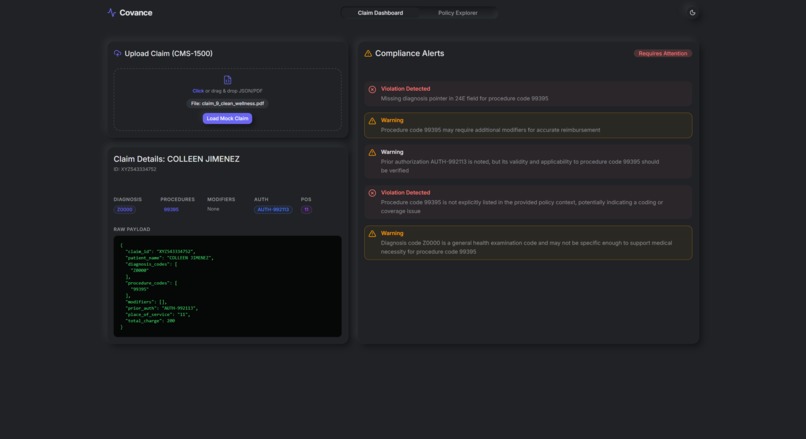Click the Compliance Alerts warning triangle icon
Viewport: 806px width, 439px height.
click(368, 53)
